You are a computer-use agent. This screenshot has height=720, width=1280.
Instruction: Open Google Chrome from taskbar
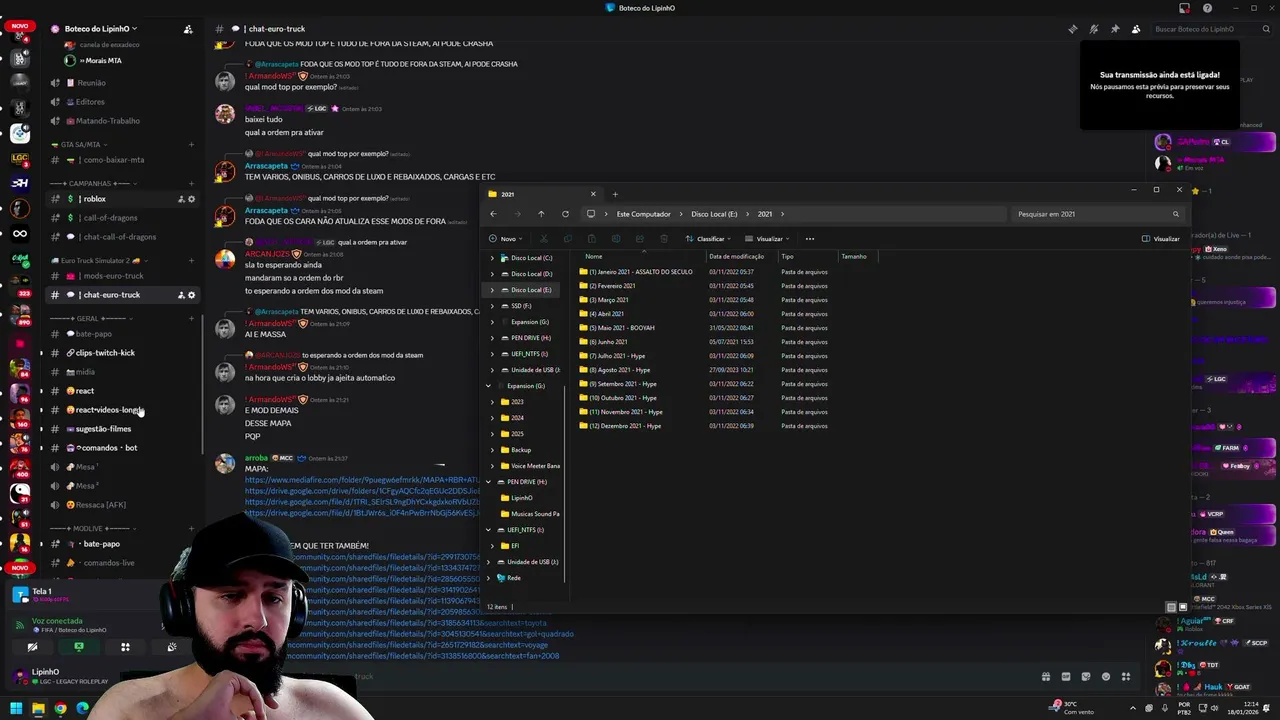tap(60, 709)
